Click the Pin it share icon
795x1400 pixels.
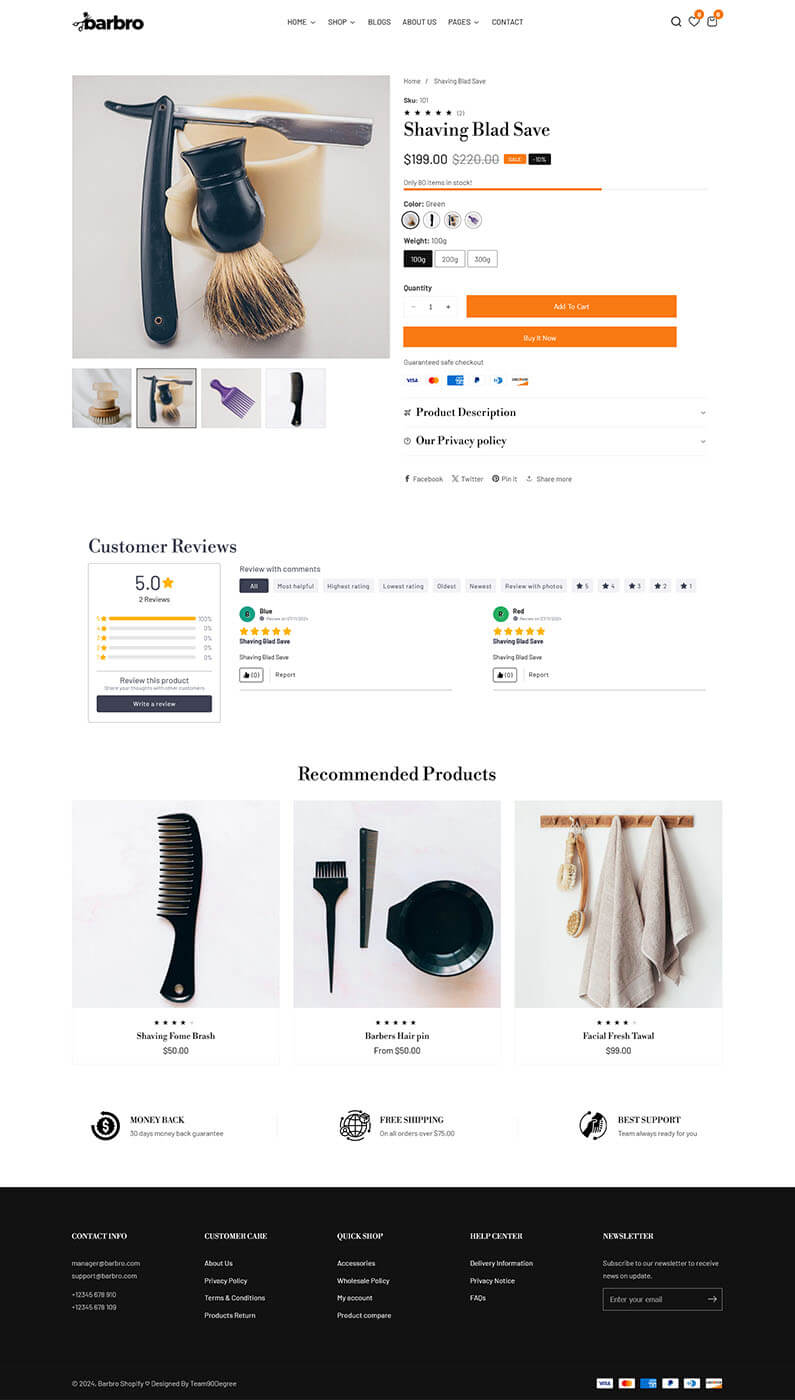tap(504, 479)
